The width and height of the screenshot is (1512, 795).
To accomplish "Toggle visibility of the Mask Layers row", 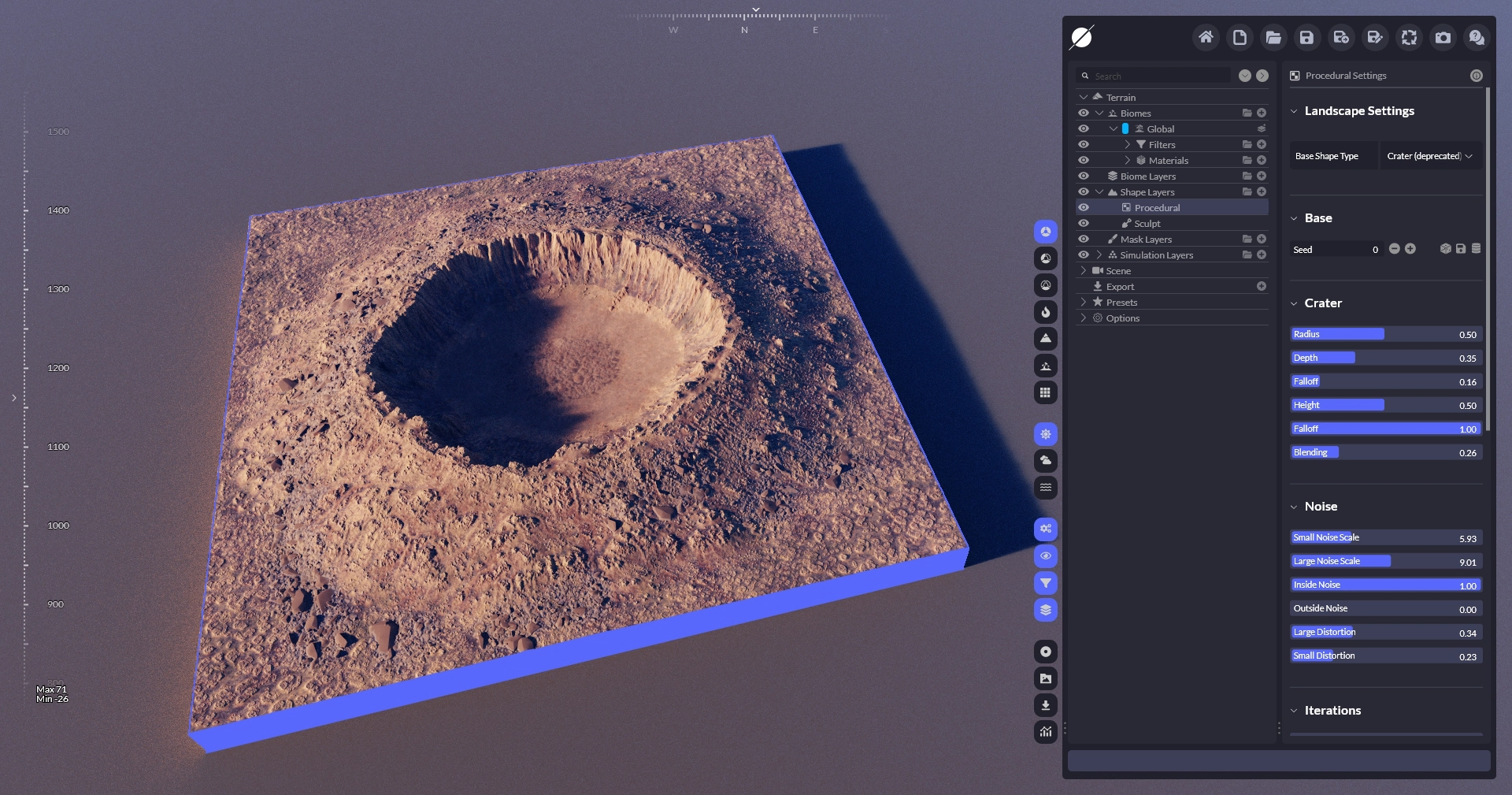I will point(1084,240).
